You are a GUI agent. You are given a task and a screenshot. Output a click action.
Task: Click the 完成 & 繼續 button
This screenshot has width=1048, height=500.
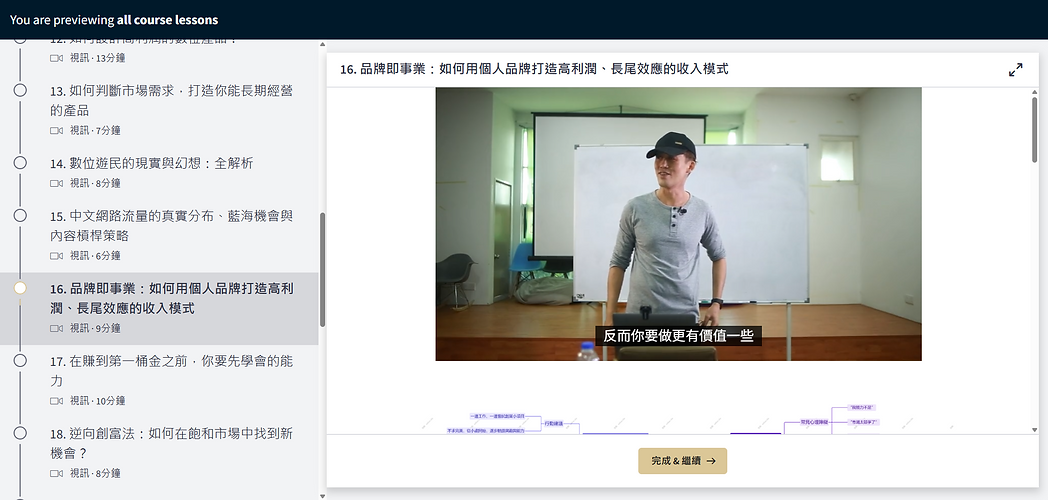(682, 461)
